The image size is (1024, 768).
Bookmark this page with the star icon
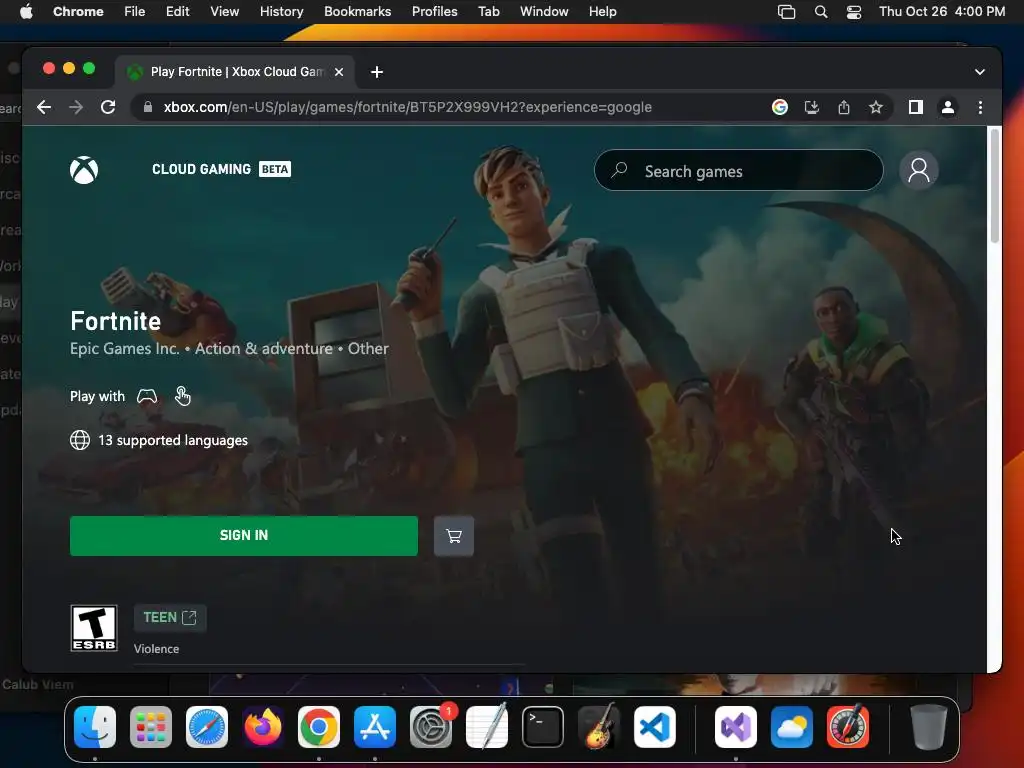coord(876,107)
